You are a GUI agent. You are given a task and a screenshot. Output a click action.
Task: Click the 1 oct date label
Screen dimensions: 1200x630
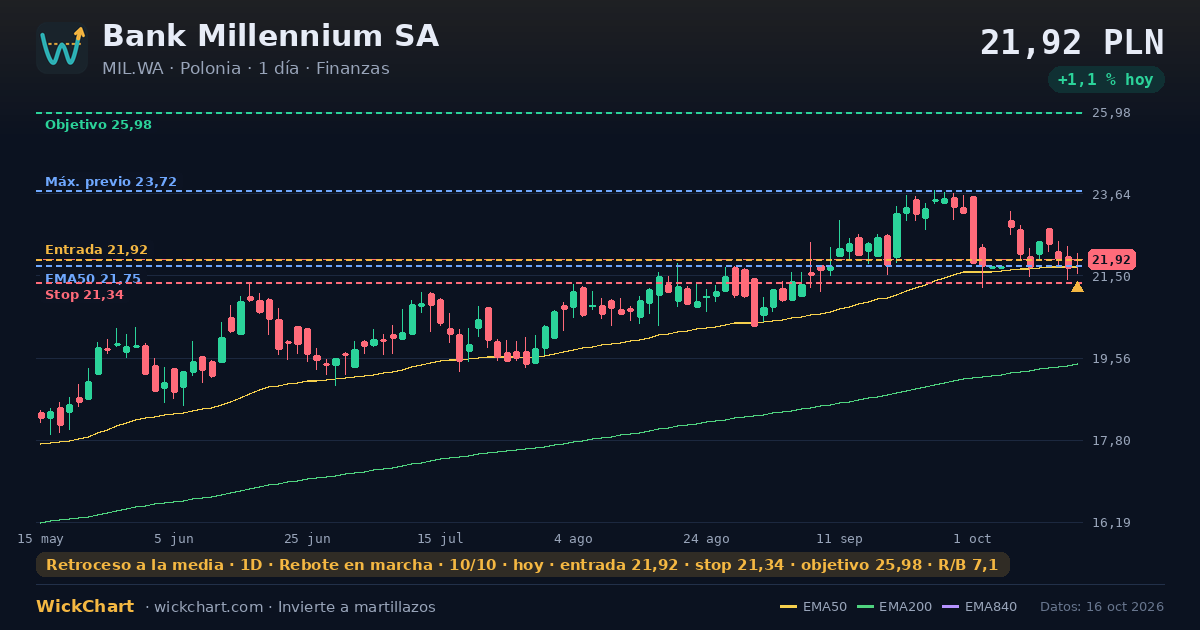[x=972, y=539]
